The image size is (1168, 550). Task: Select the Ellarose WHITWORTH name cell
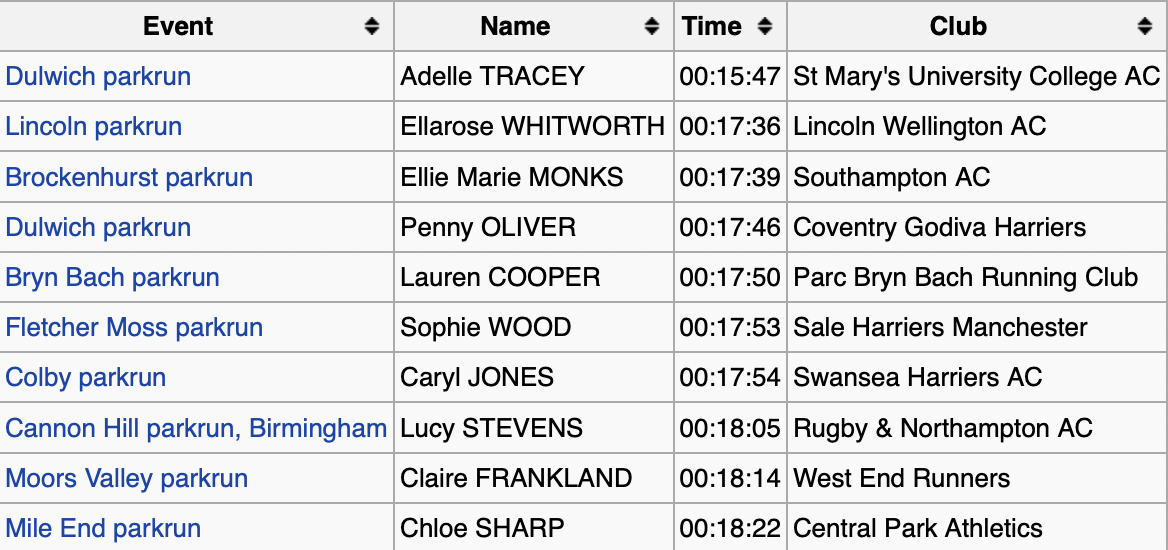[x=534, y=127]
